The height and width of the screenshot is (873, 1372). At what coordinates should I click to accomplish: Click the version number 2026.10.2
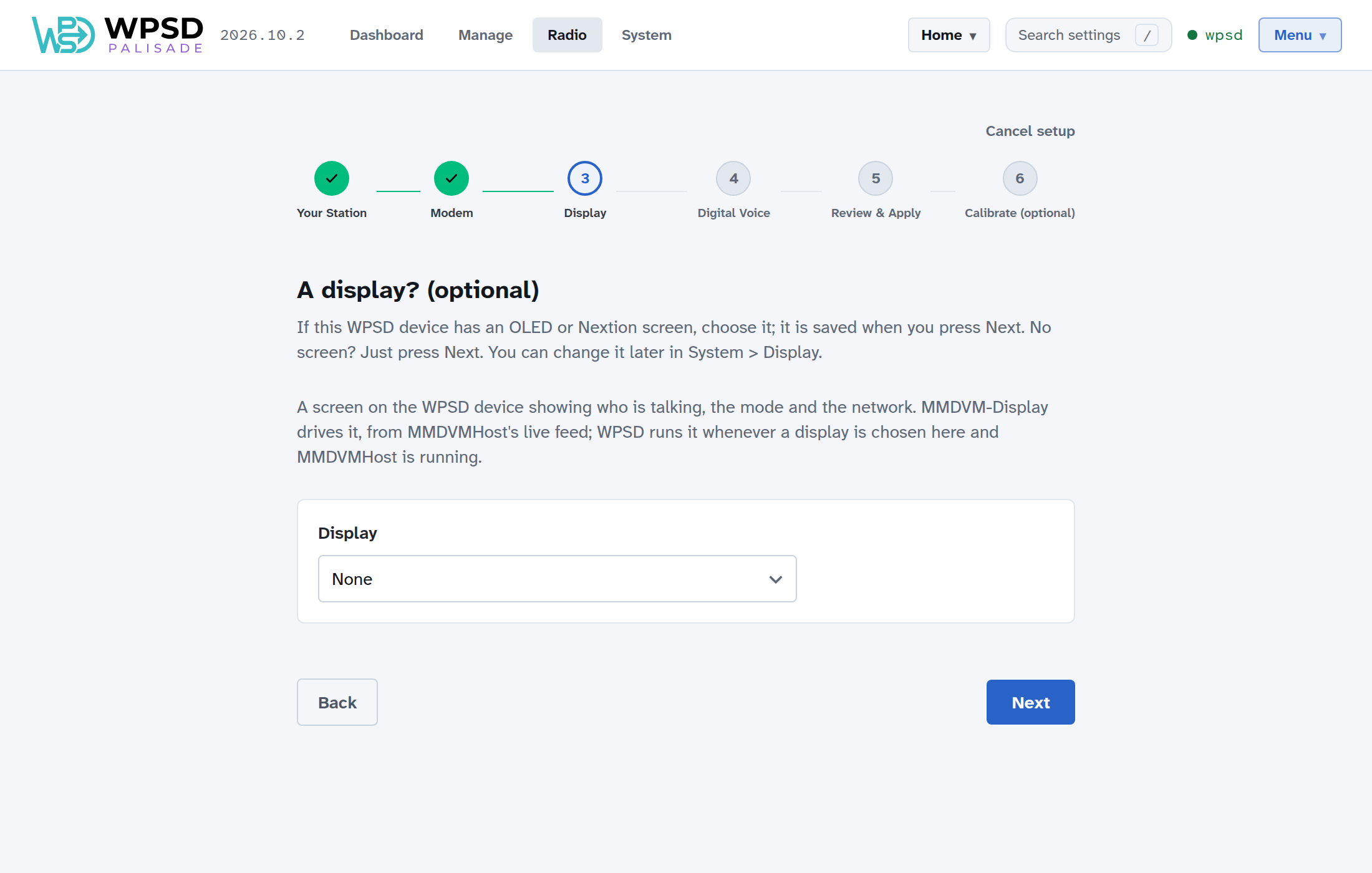pyautogui.click(x=262, y=35)
